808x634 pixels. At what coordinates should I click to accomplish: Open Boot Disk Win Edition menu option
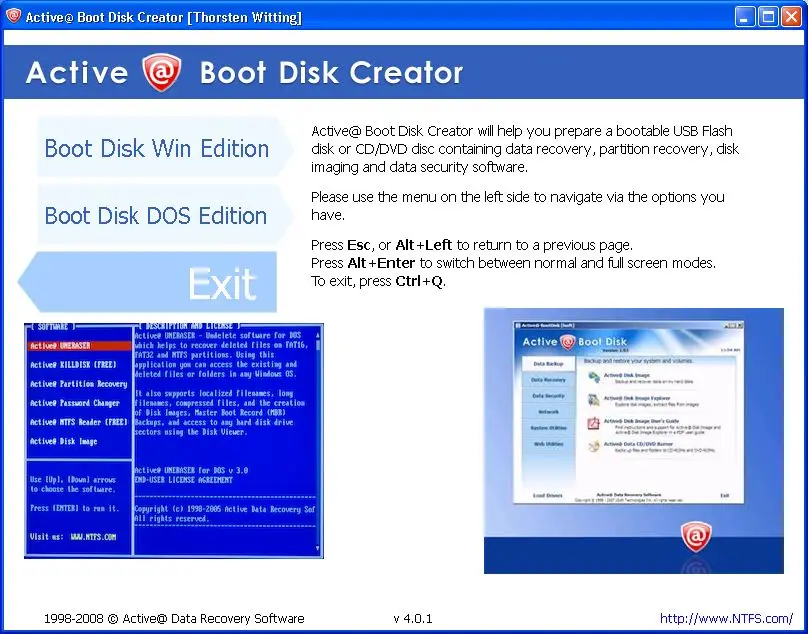165,147
